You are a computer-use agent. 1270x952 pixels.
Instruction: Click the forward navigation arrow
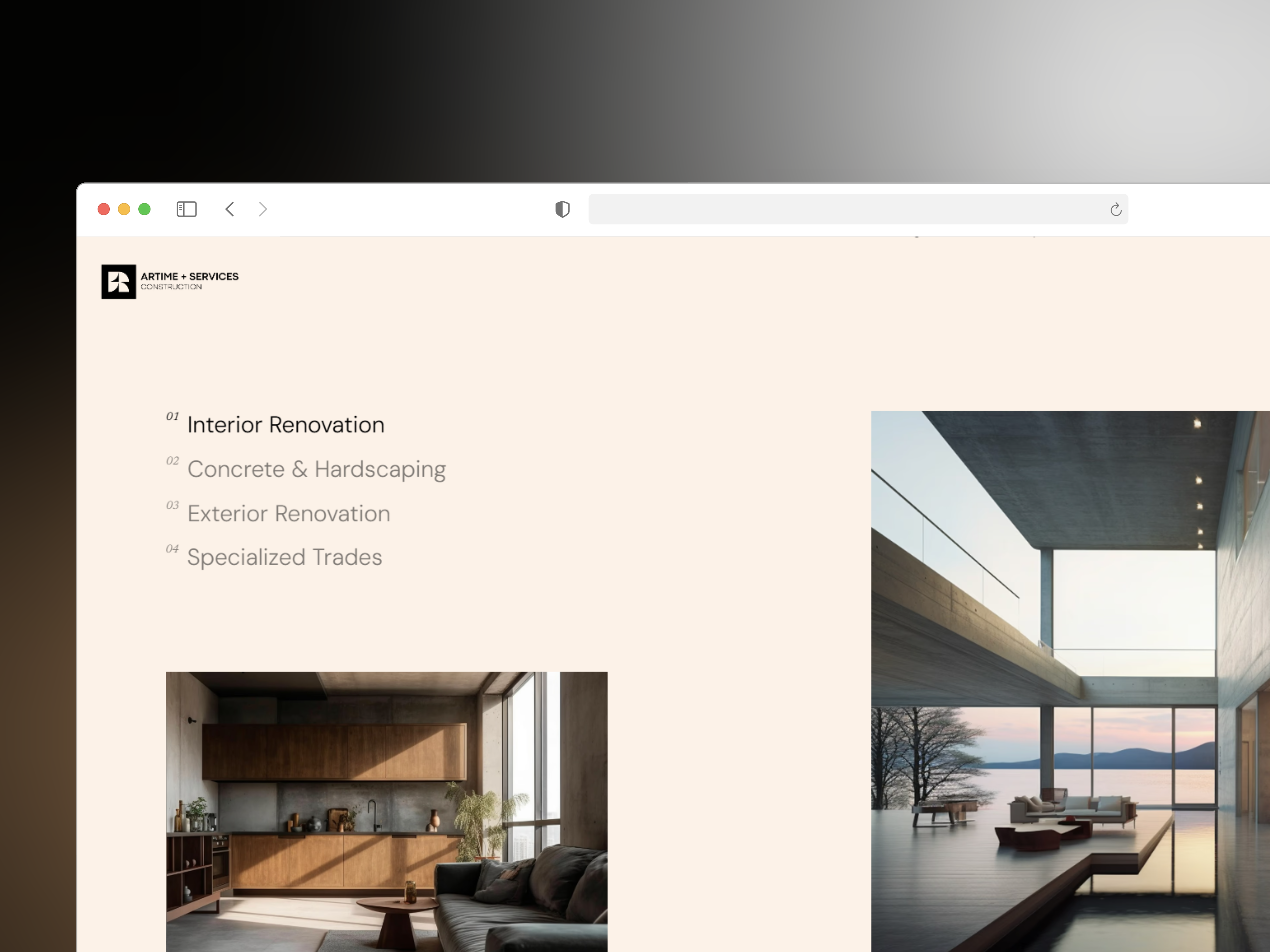point(262,209)
